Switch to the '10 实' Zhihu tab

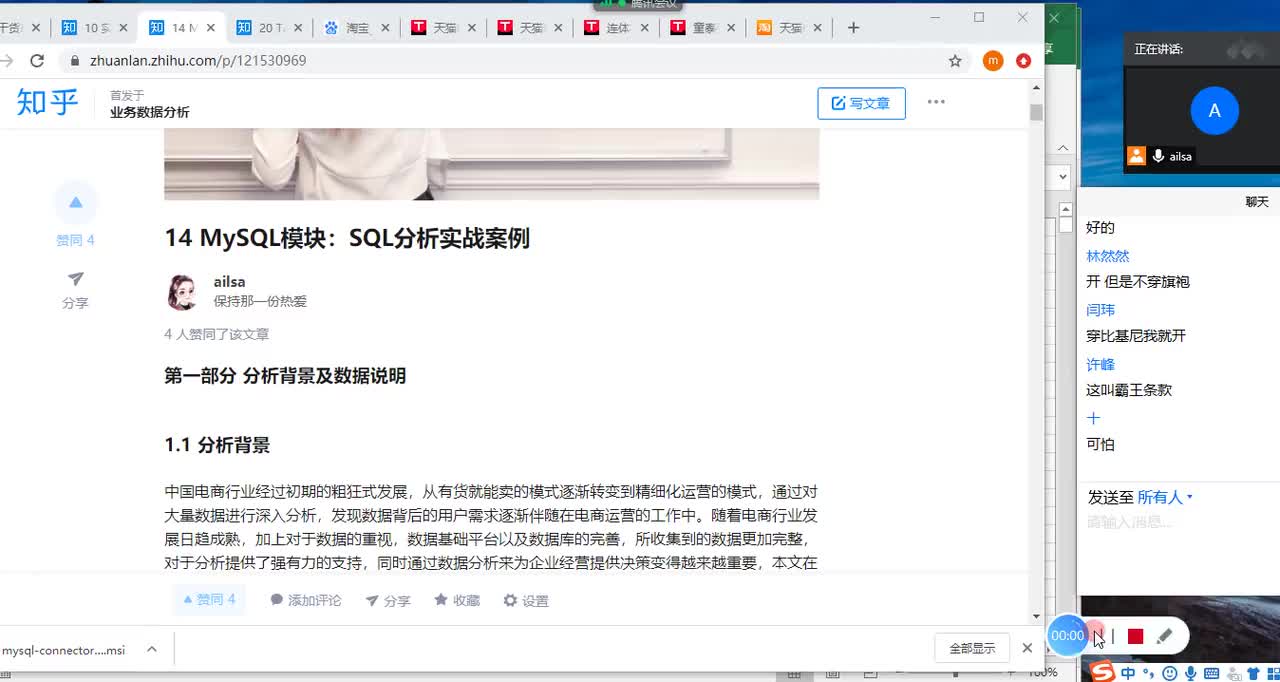click(95, 28)
